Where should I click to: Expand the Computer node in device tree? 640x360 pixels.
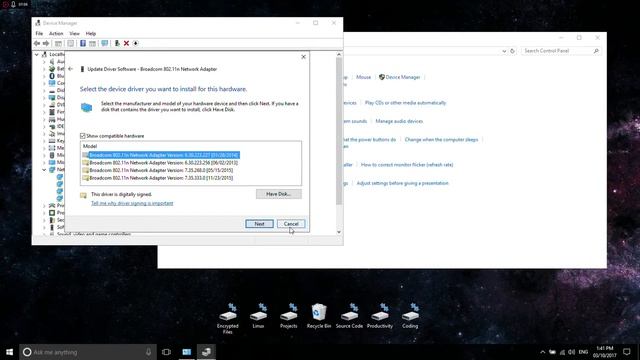[44, 83]
